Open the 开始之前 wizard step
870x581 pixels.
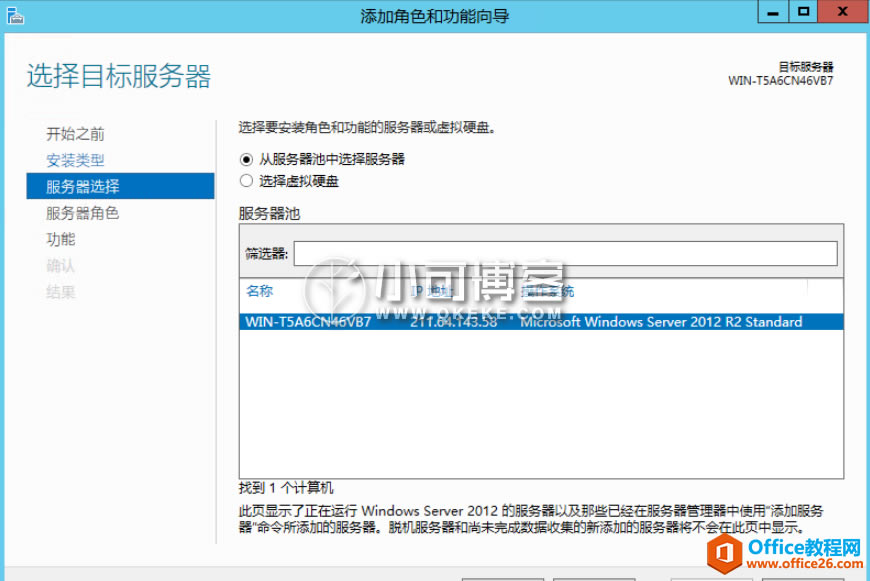pos(75,134)
